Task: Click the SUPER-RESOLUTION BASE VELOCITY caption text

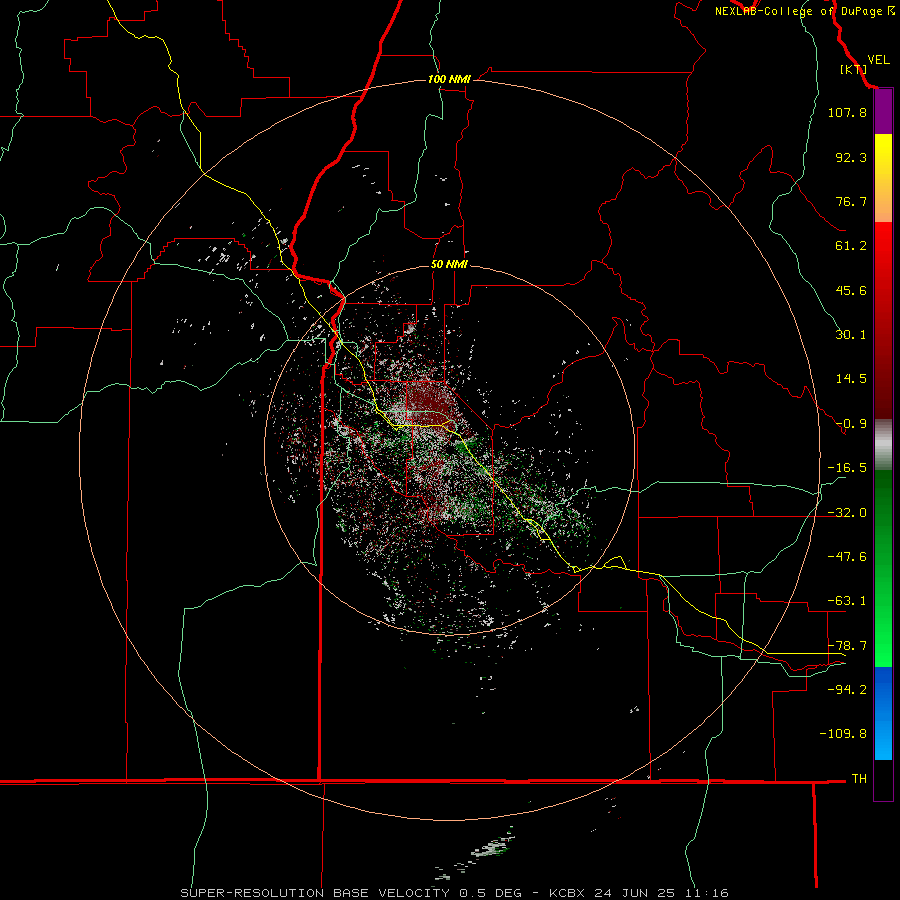Action: (315, 893)
